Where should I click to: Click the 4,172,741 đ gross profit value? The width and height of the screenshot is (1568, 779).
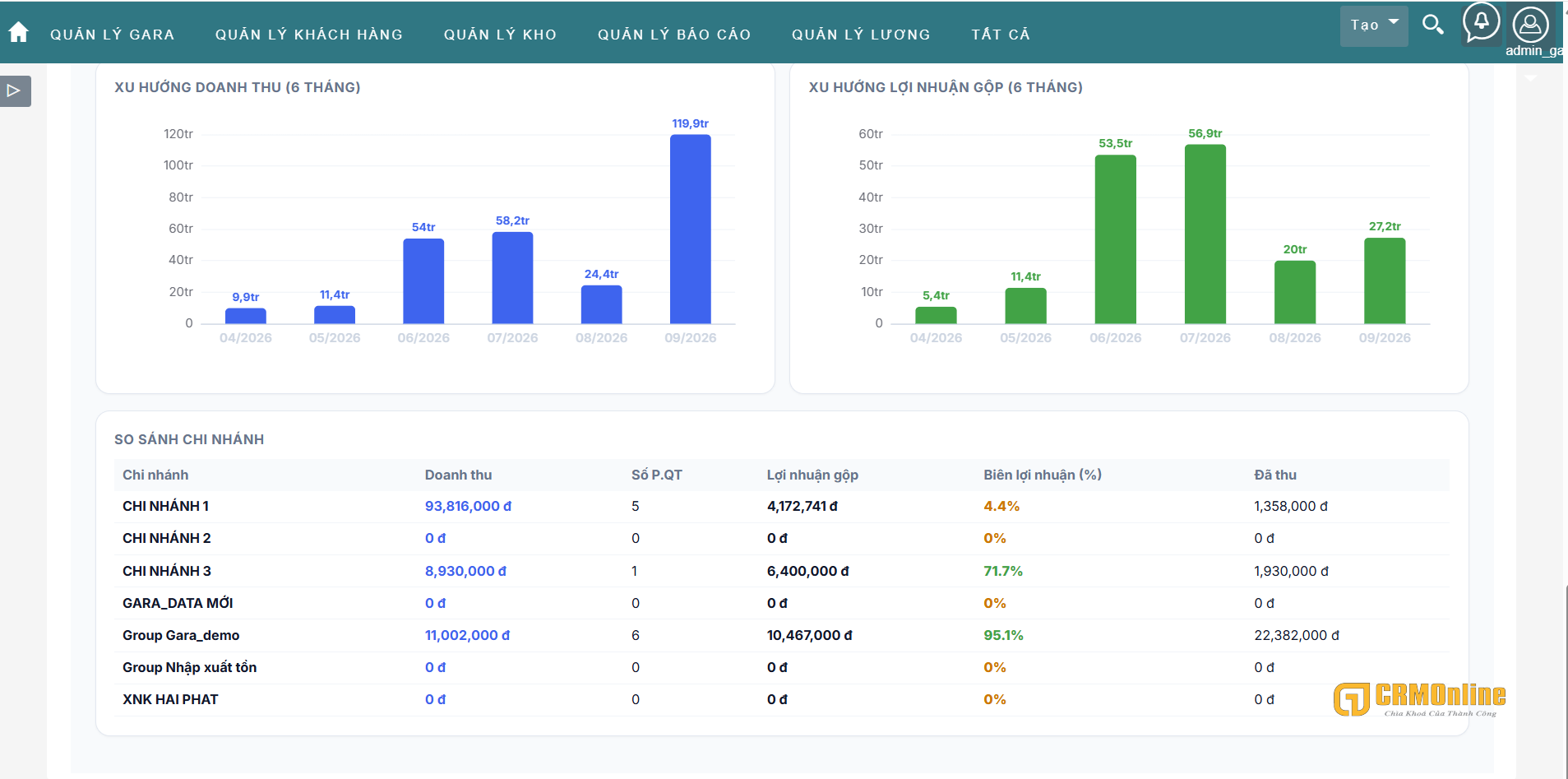click(x=803, y=507)
